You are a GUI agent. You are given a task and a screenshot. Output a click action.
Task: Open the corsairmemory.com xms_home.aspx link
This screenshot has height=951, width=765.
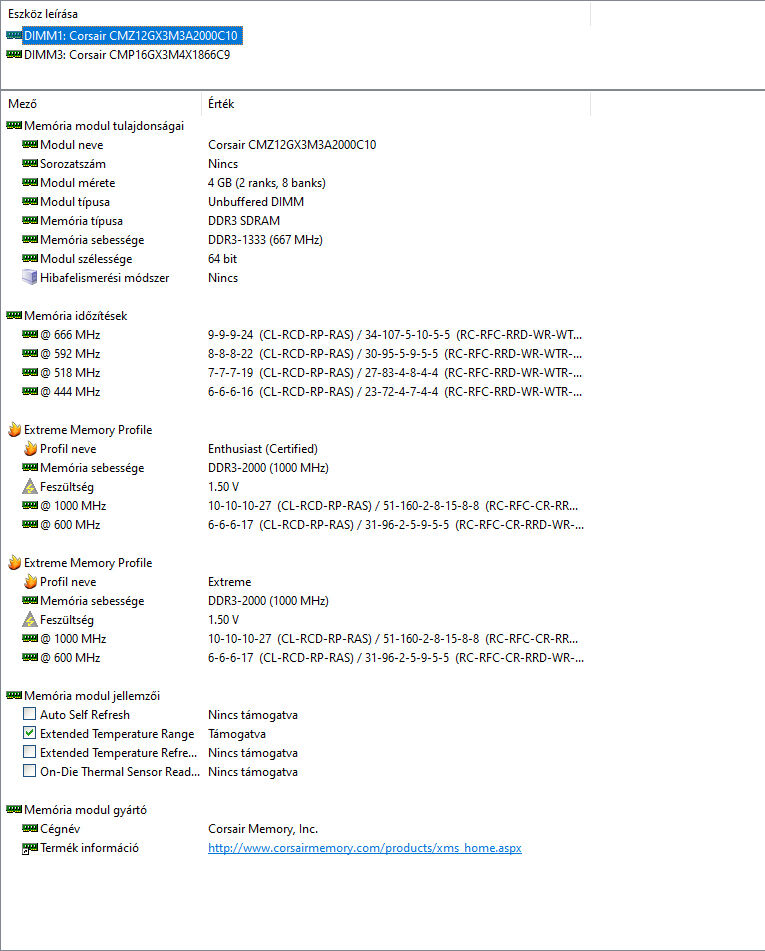[x=365, y=848]
